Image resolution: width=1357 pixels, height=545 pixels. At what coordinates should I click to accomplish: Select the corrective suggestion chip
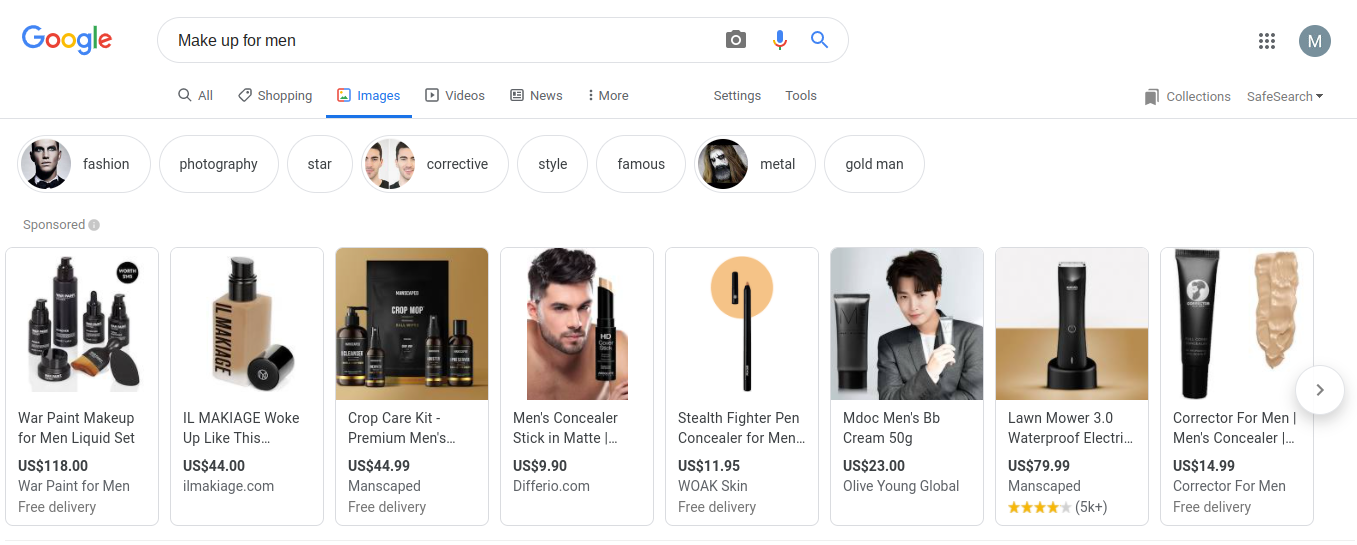tap(435, 164)
